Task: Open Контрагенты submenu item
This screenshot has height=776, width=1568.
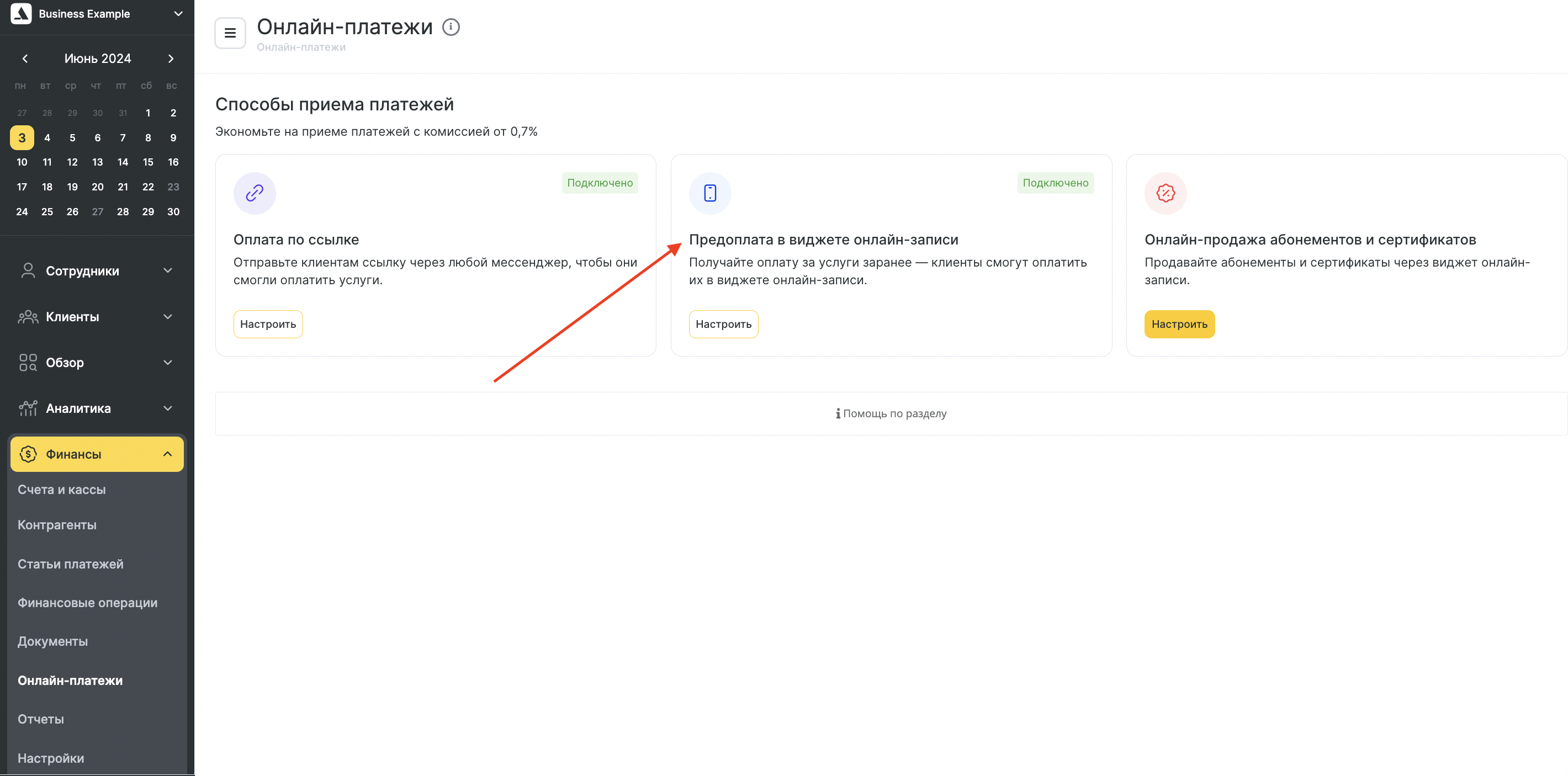Action: [57, 525]
